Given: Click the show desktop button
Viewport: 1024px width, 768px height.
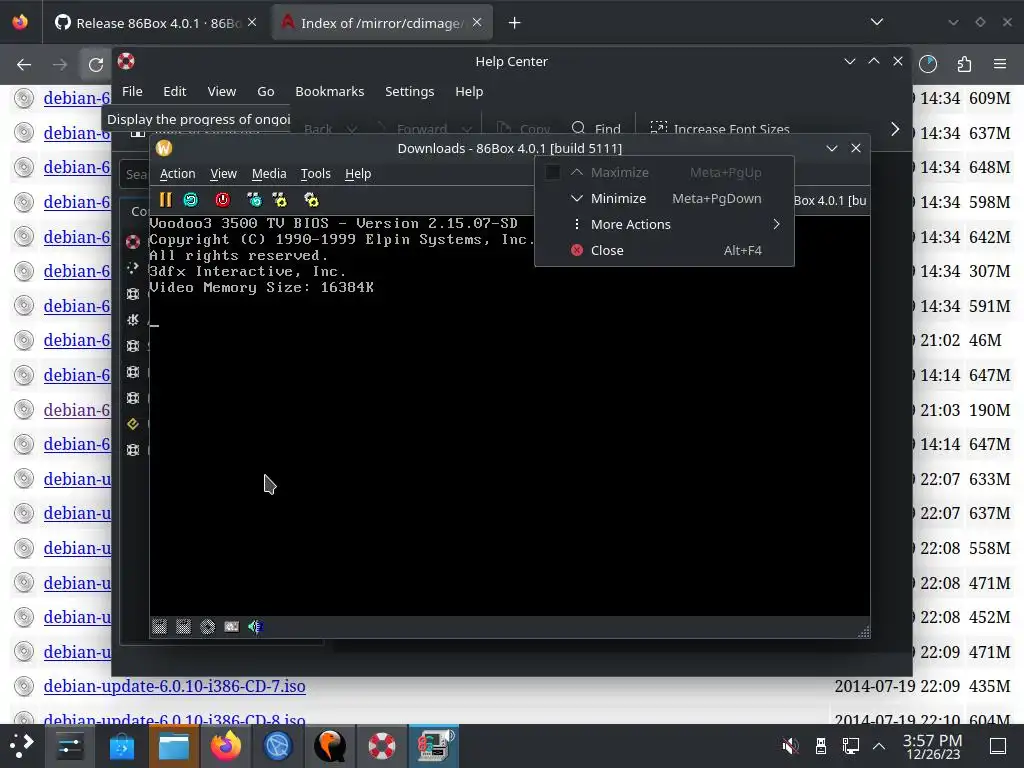Looking at the screenshot, I should coord(998,745).
